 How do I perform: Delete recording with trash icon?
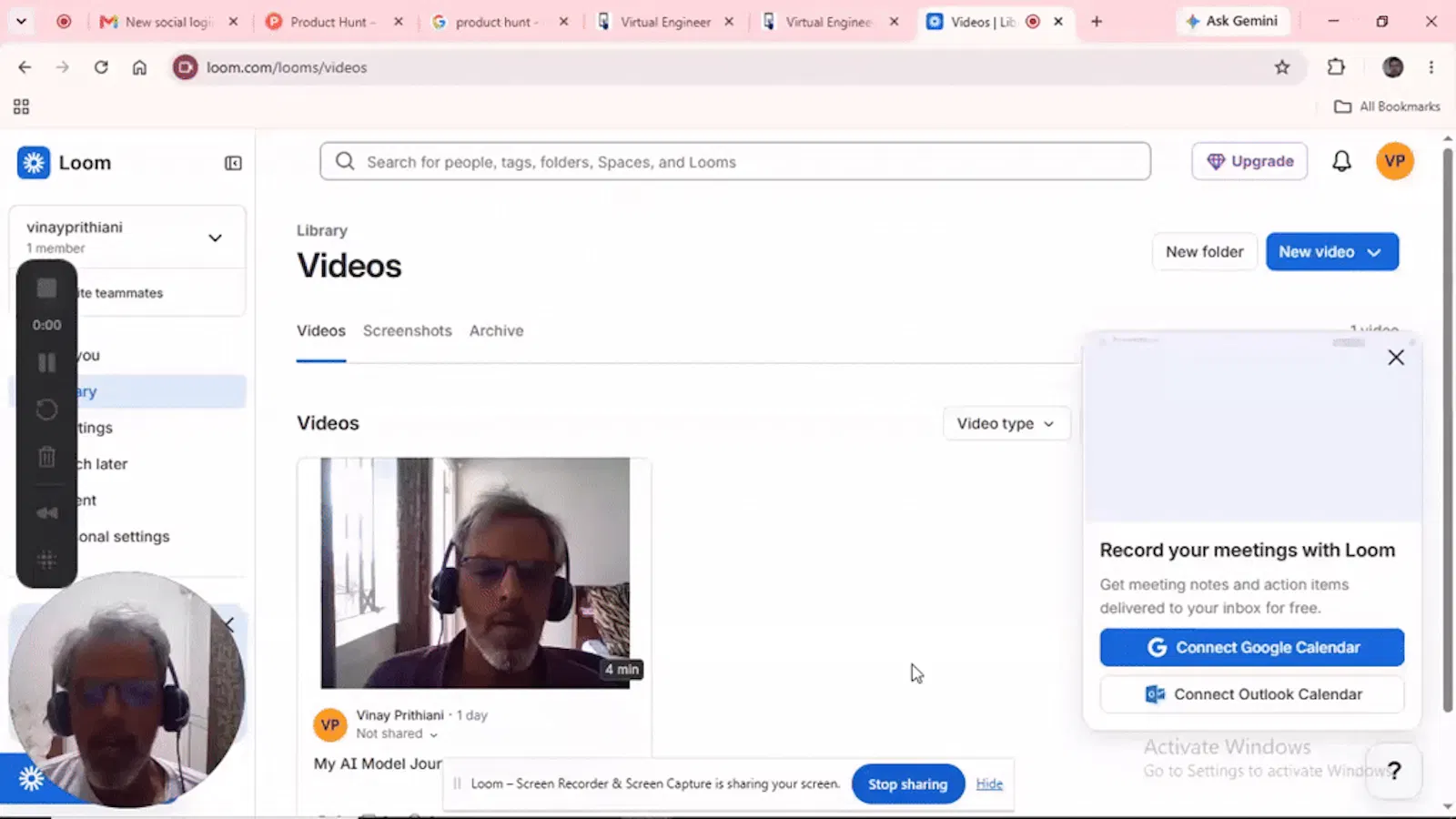(x=46, y=456)
